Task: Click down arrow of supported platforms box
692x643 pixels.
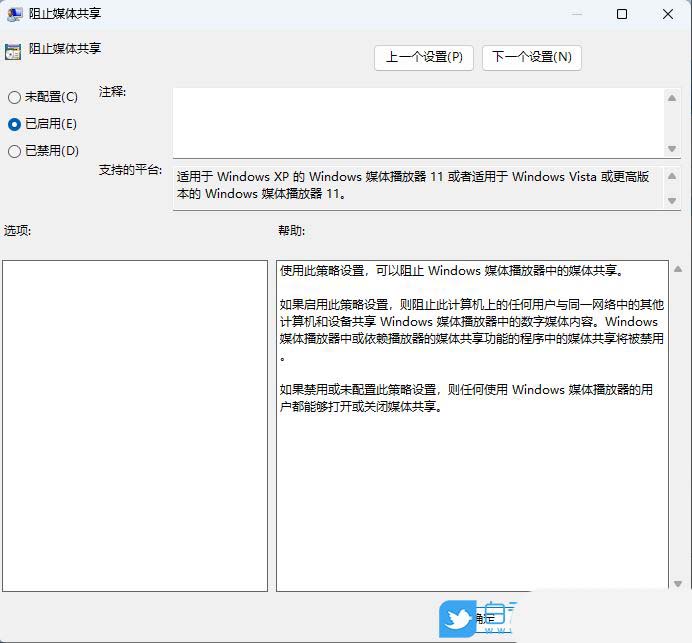Action: [x=673, y=201]
